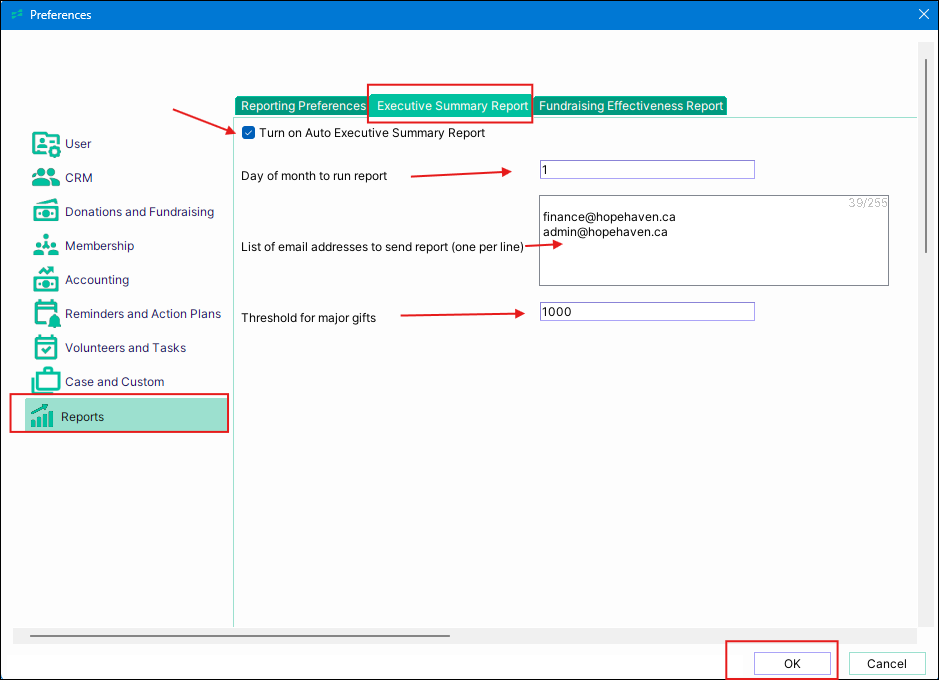
Task: Click the Reports bar chart icon
Action: pyautogui.click(x=42, y=416)
